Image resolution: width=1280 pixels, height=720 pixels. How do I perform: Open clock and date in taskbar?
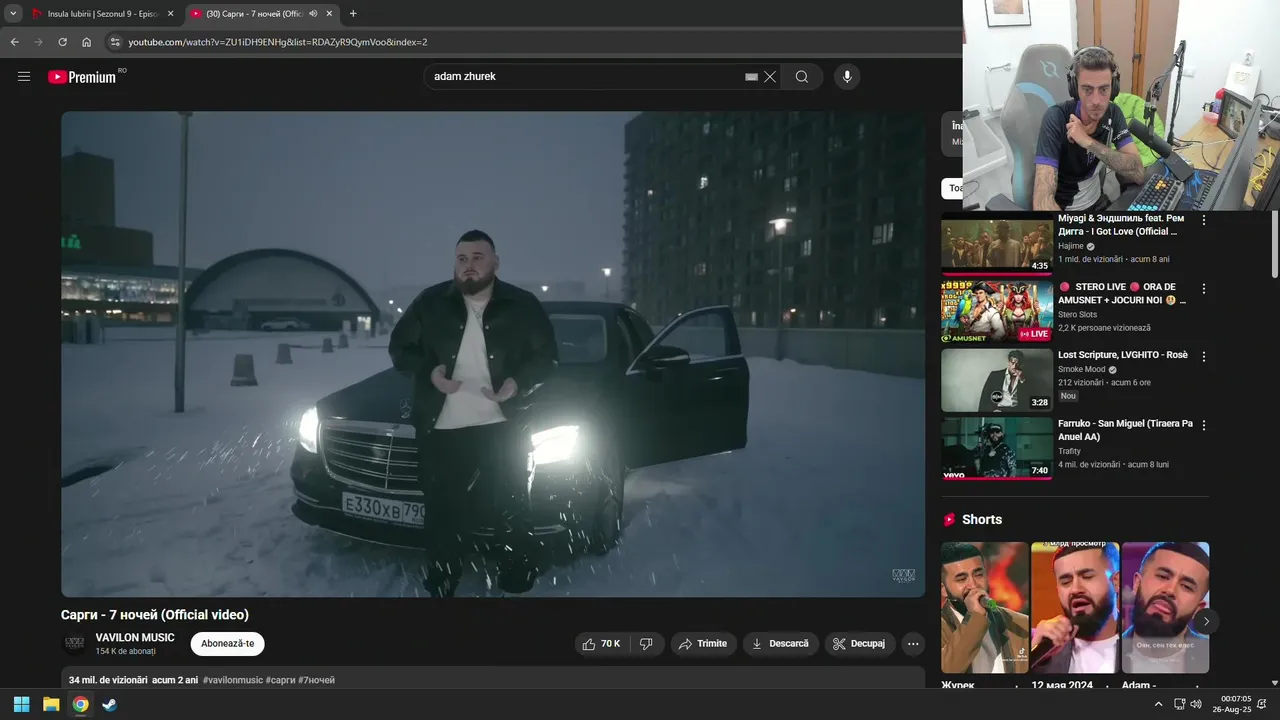tap(1231, 704)
